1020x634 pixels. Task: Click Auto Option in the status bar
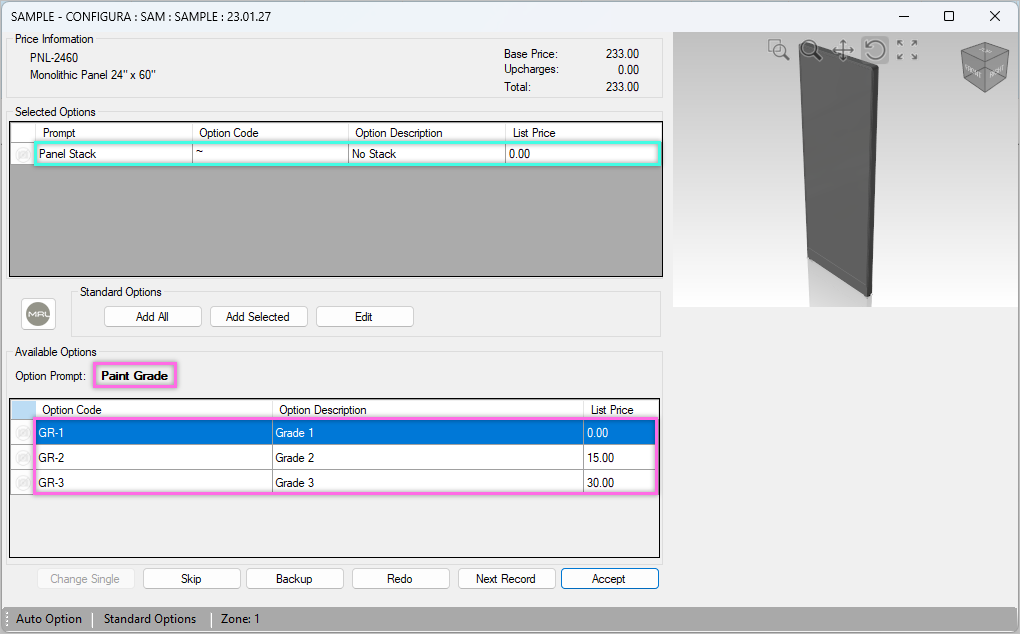click(x=48, y=619)
